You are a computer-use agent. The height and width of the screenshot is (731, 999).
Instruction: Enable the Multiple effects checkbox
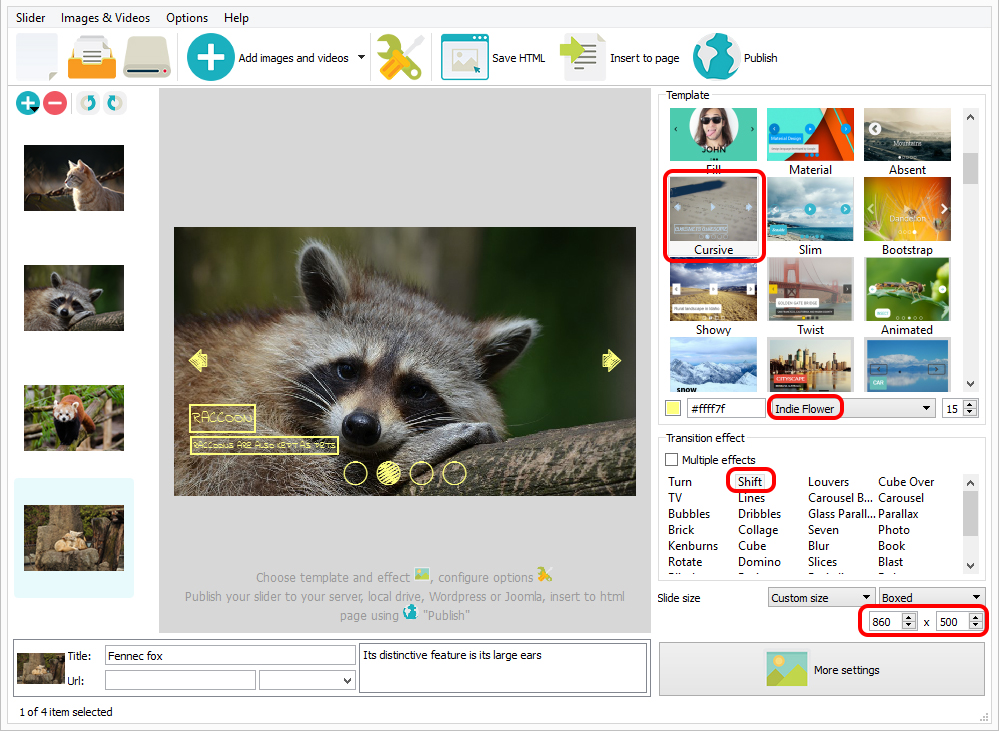(672, 460)
